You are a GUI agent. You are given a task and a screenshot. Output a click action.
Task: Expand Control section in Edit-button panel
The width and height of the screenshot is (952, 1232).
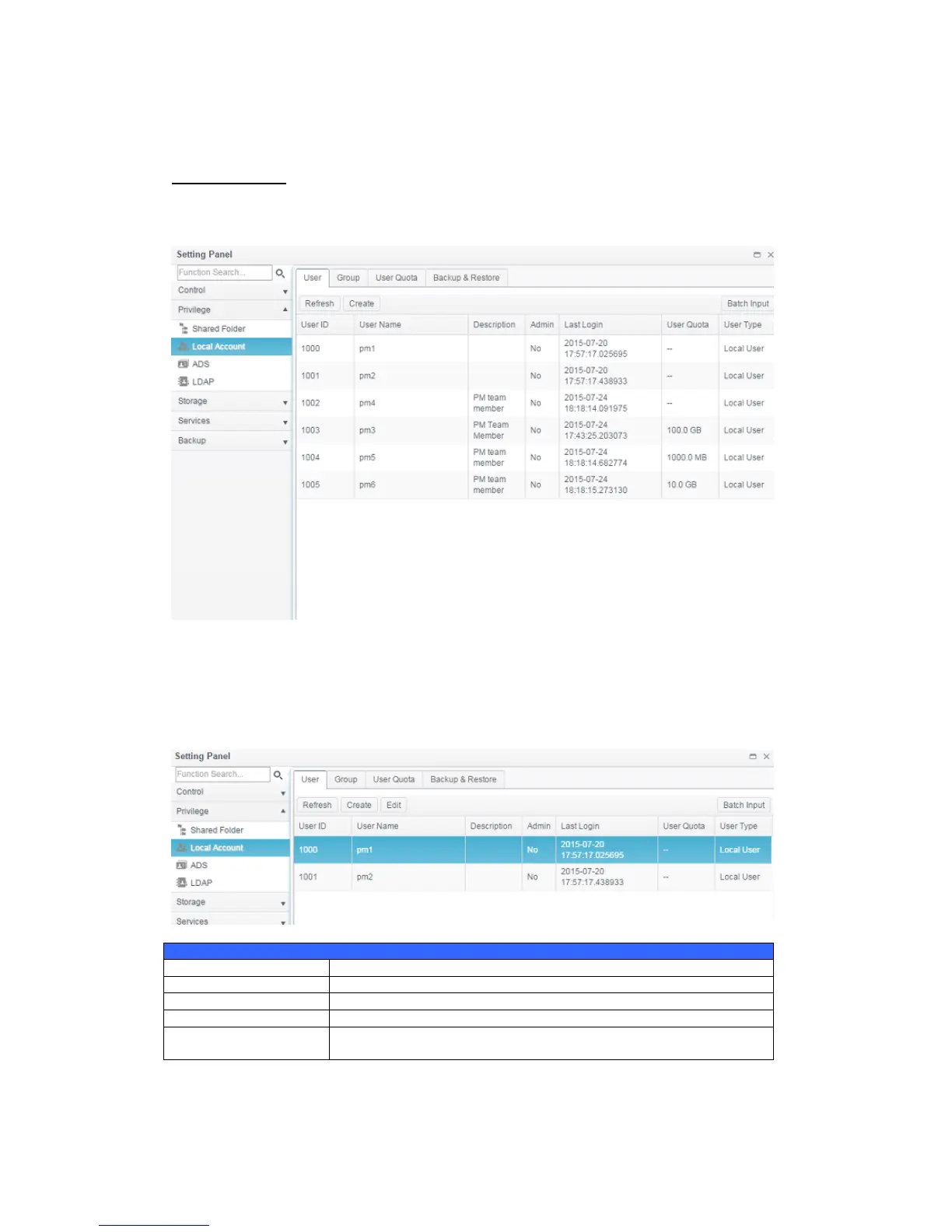(x=283, y=793)
